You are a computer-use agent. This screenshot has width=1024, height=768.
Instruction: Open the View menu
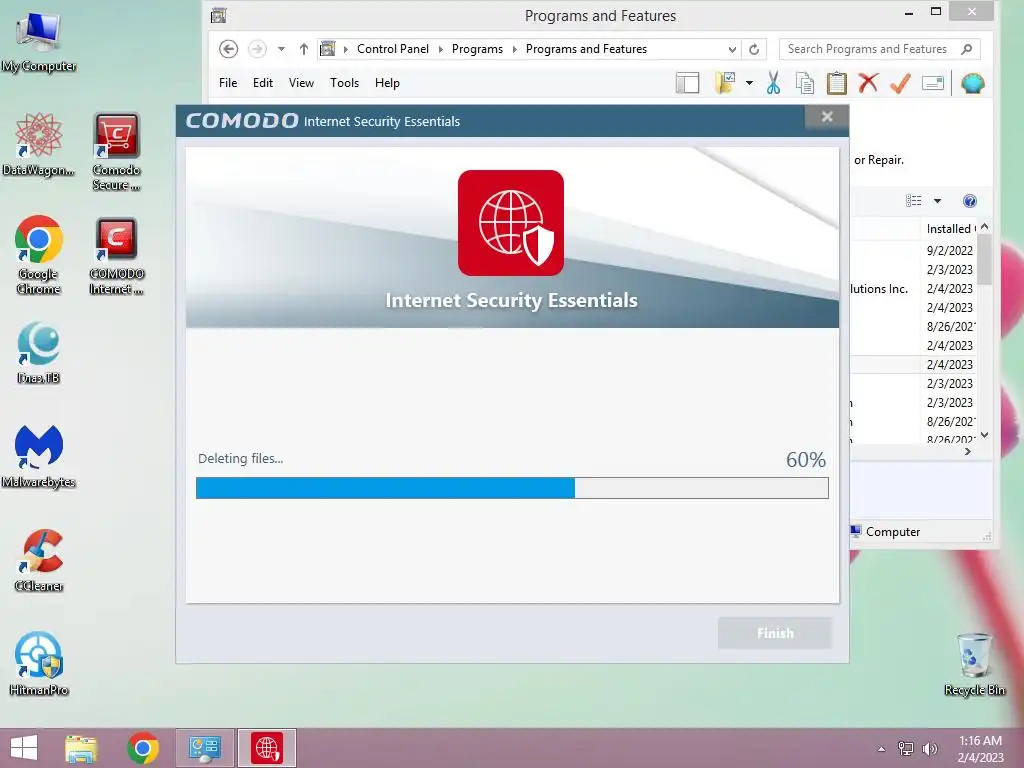coord(301,83)
